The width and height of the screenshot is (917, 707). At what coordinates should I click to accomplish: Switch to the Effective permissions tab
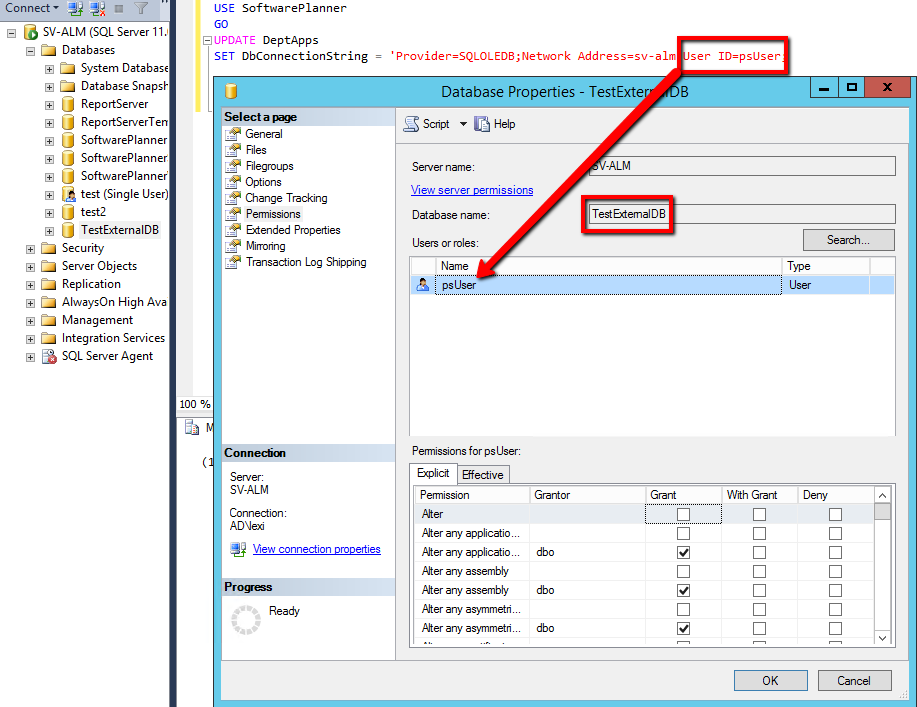[483, 474]
